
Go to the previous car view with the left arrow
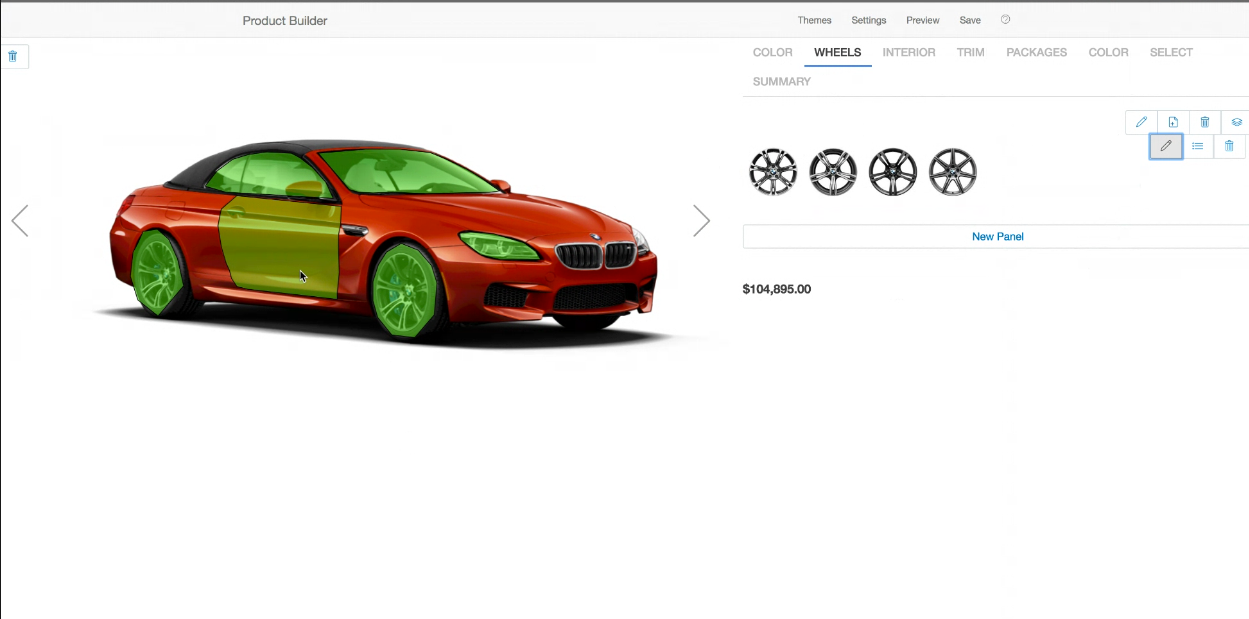coord(20,221)
